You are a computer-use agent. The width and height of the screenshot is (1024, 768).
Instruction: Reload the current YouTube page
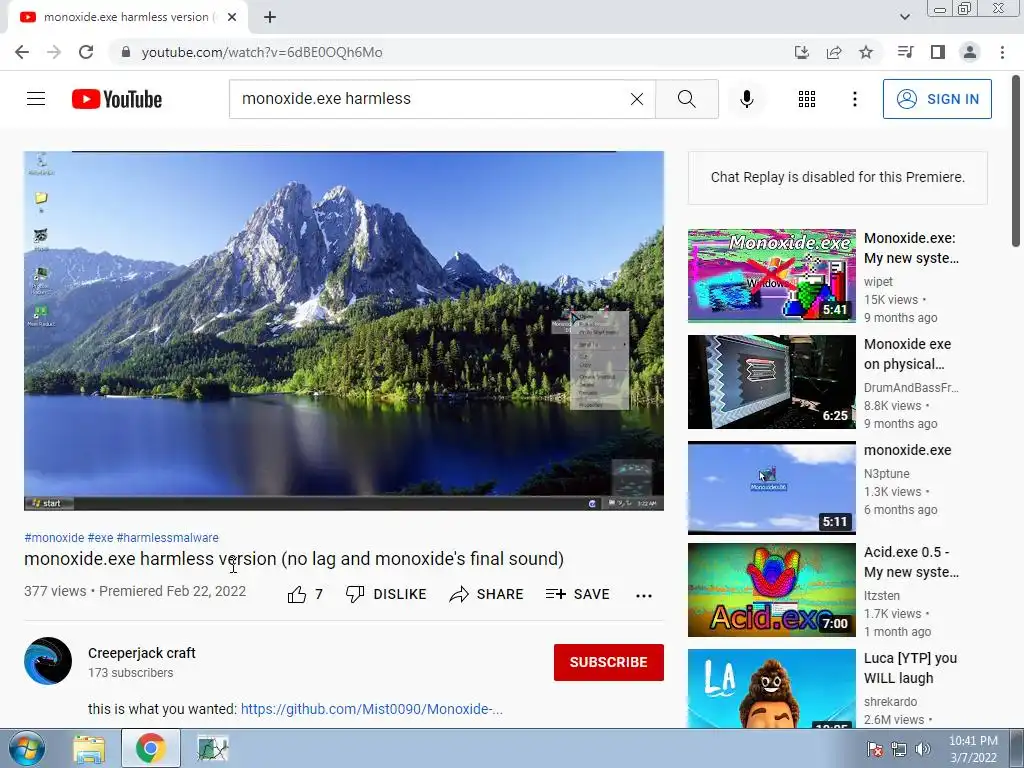[86, 52]
